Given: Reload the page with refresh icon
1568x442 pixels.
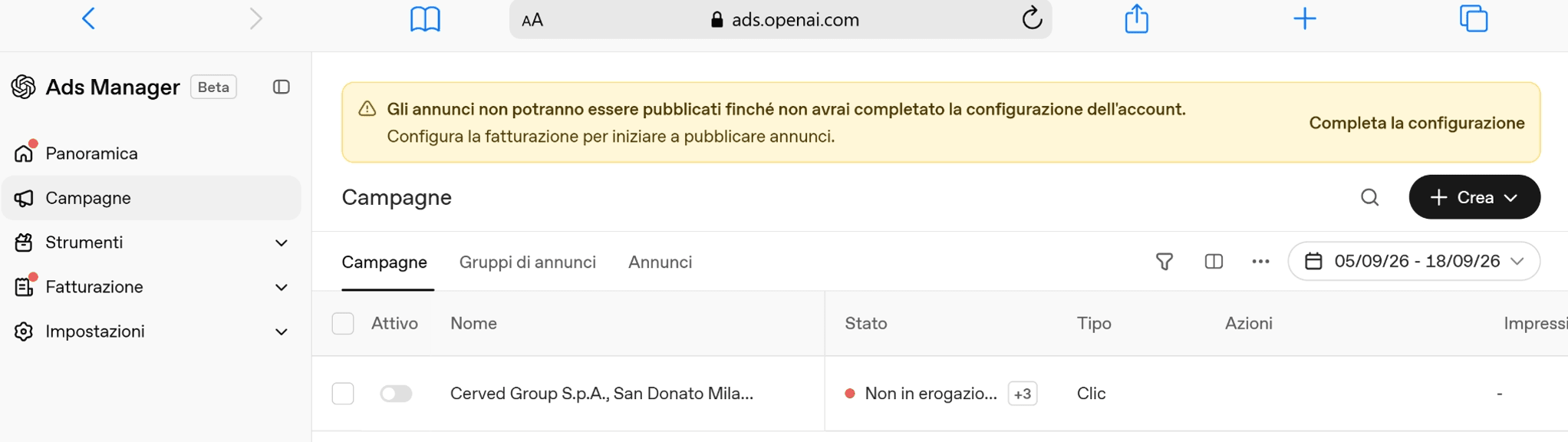Looking at the screenshot, I should click(1032, 18).
